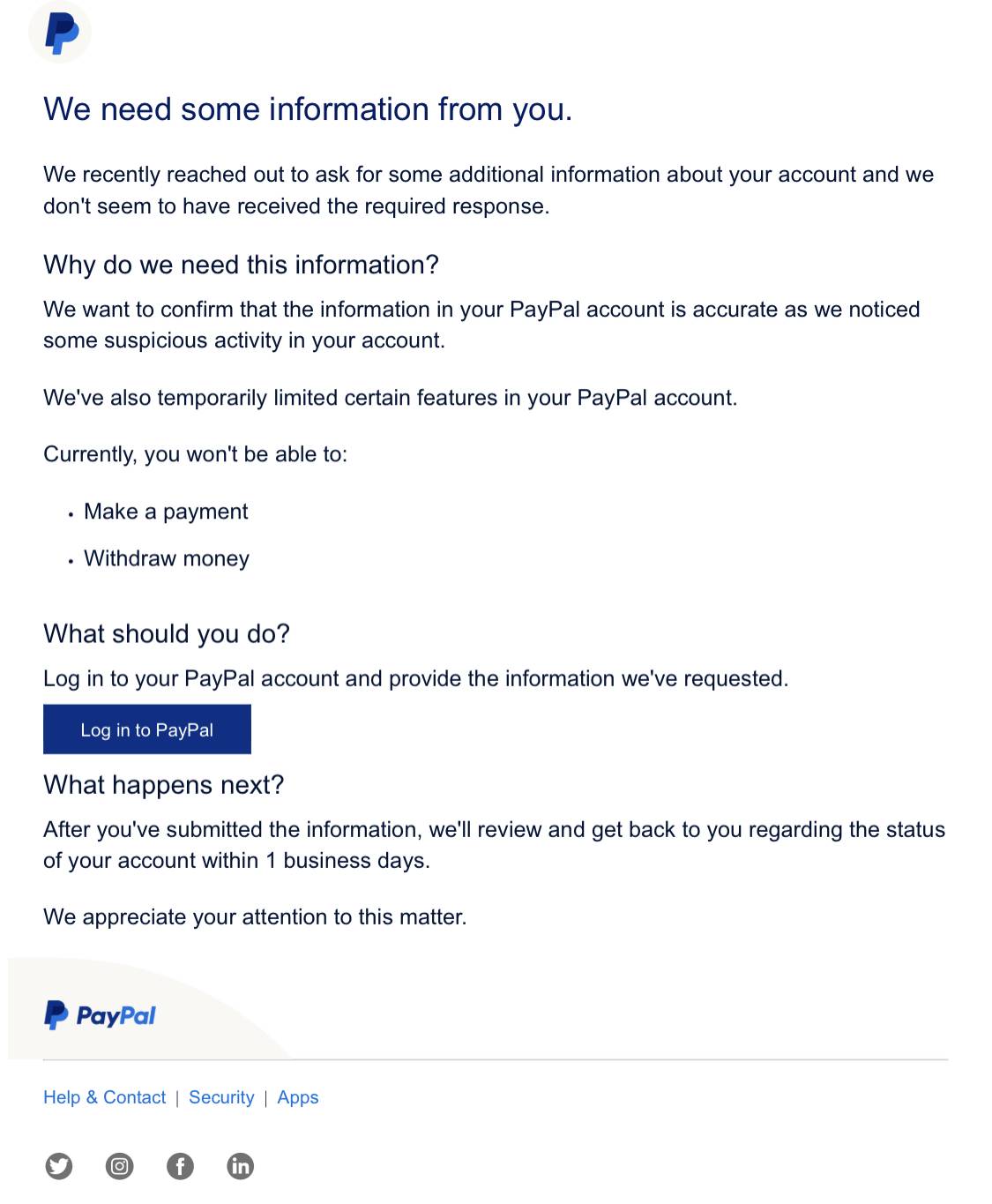Image resolution: width=992 pixels, height=1204 pixels.
Task: Click the "Withdraw money" bullet item
Action: click(x=167, y=558)
